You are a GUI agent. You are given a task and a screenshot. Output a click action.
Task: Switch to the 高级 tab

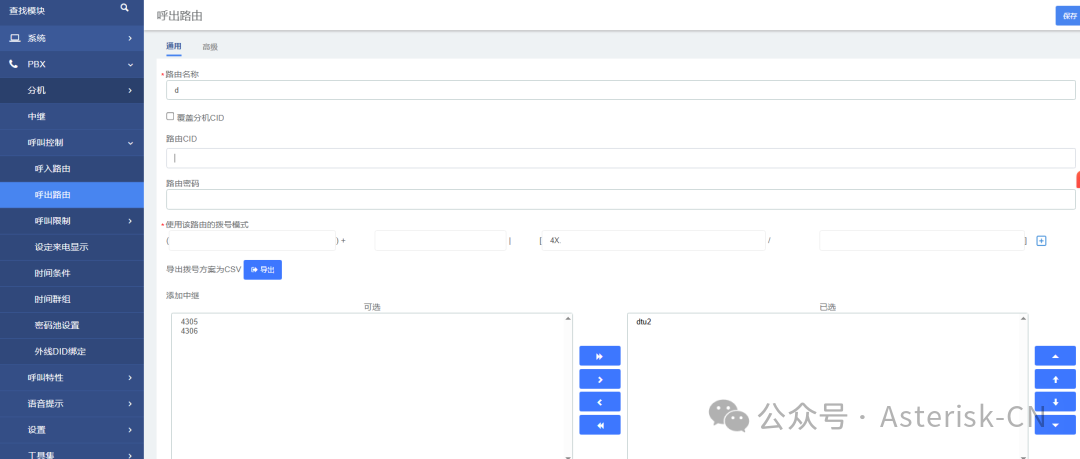coord(210,47)
